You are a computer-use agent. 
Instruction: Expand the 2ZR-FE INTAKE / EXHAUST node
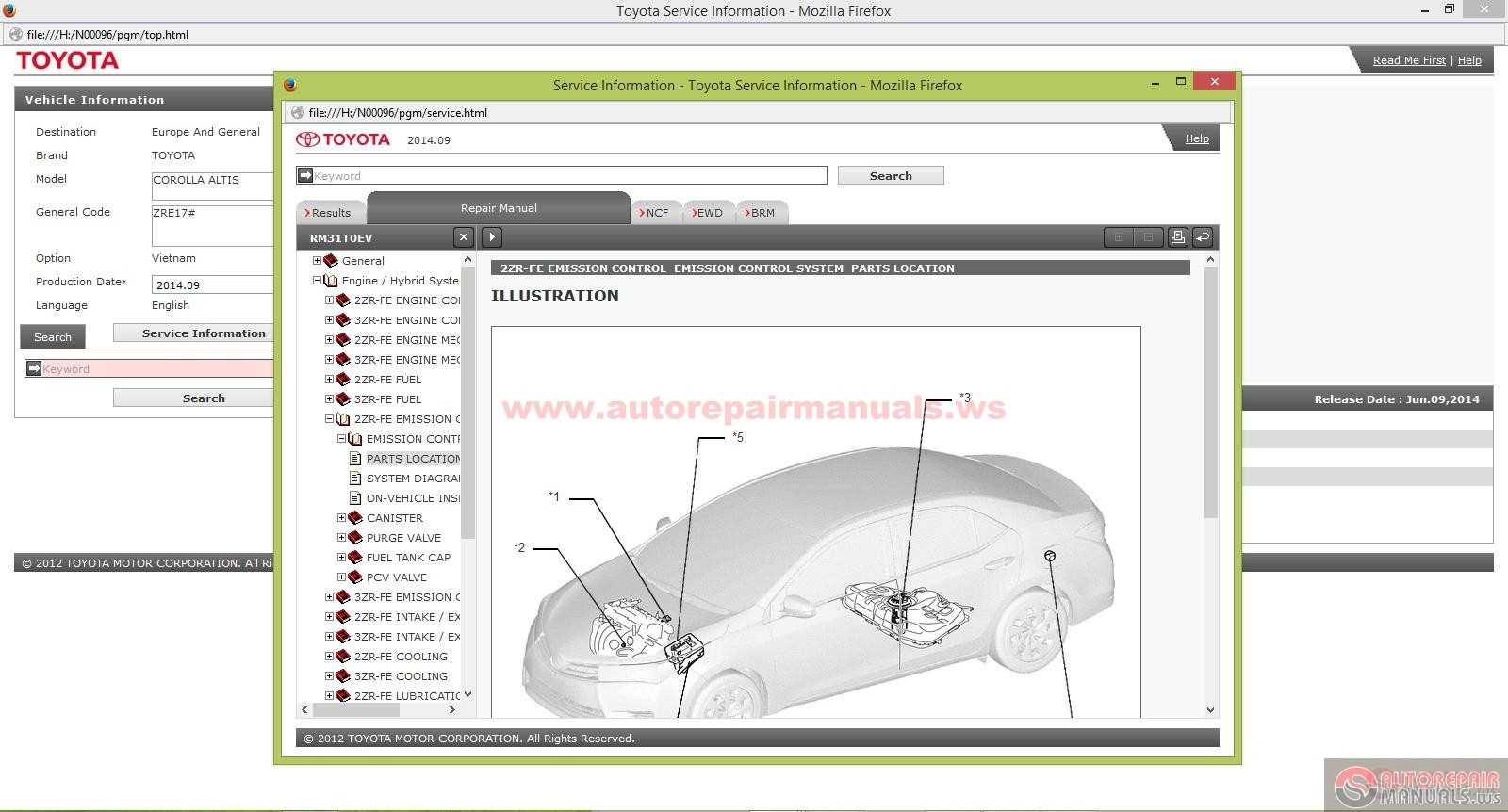tap(330, 617)
